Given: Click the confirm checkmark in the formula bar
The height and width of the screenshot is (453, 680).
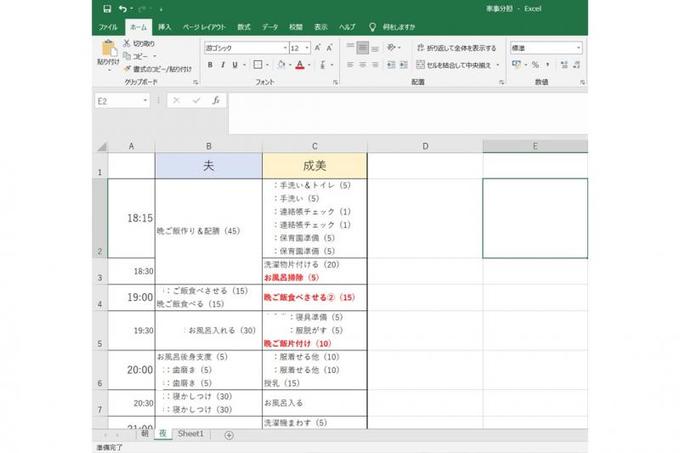Looking at the screenshot, I should 196,101.
